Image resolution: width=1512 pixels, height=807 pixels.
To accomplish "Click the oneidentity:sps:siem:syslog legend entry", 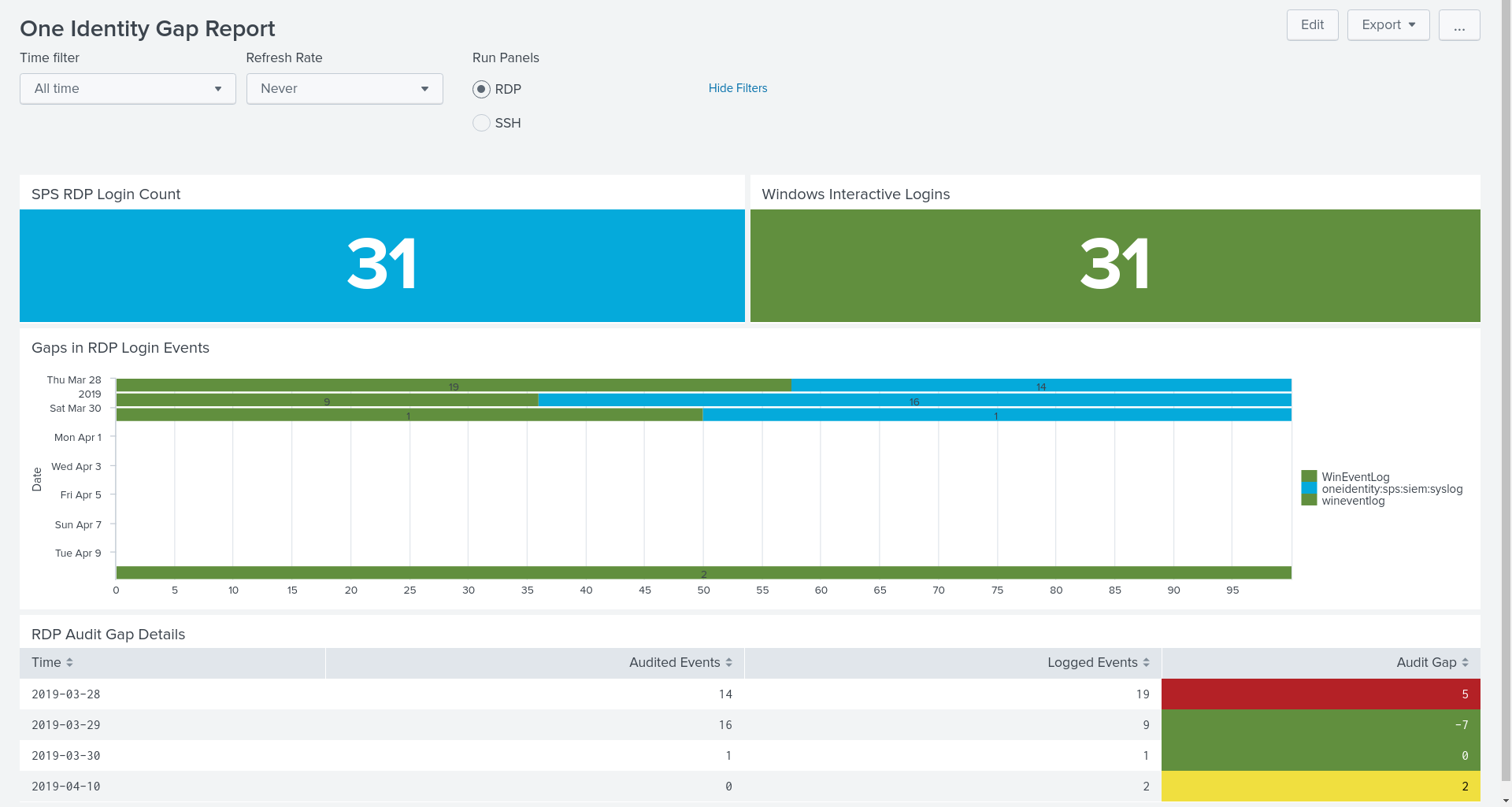I will [x=1392, y=489].
